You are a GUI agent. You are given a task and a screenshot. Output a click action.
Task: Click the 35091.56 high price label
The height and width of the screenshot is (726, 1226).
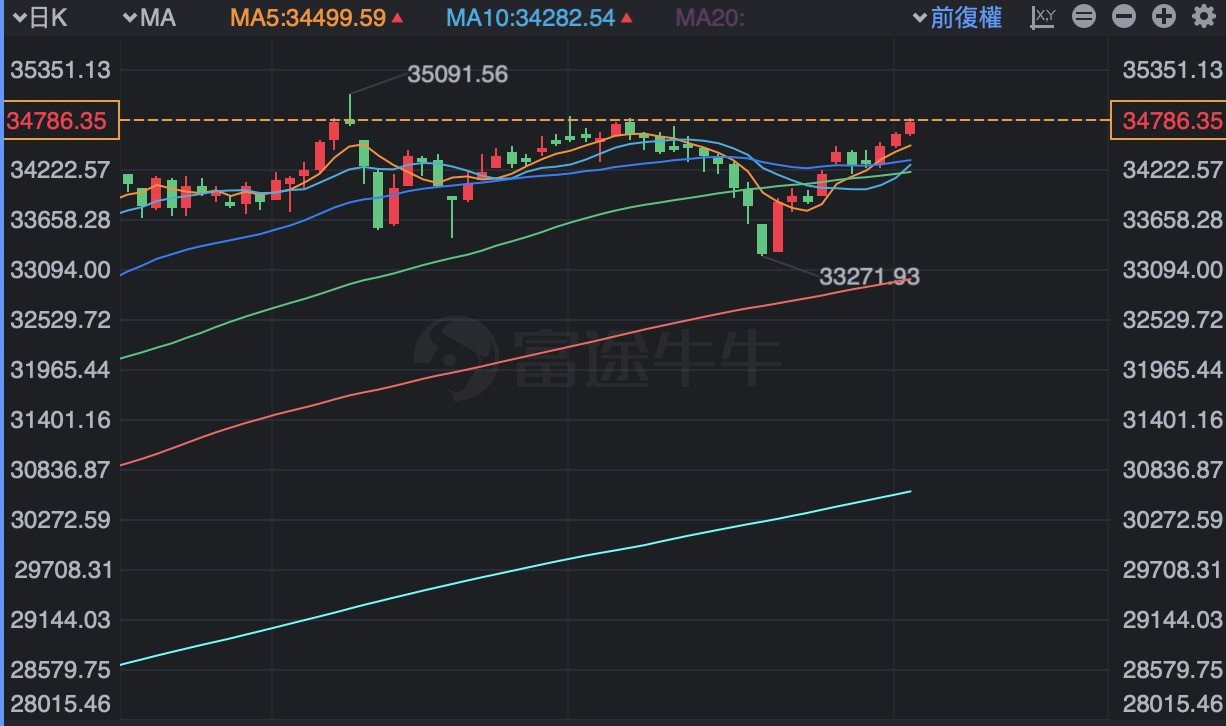(x=458, y=74)
